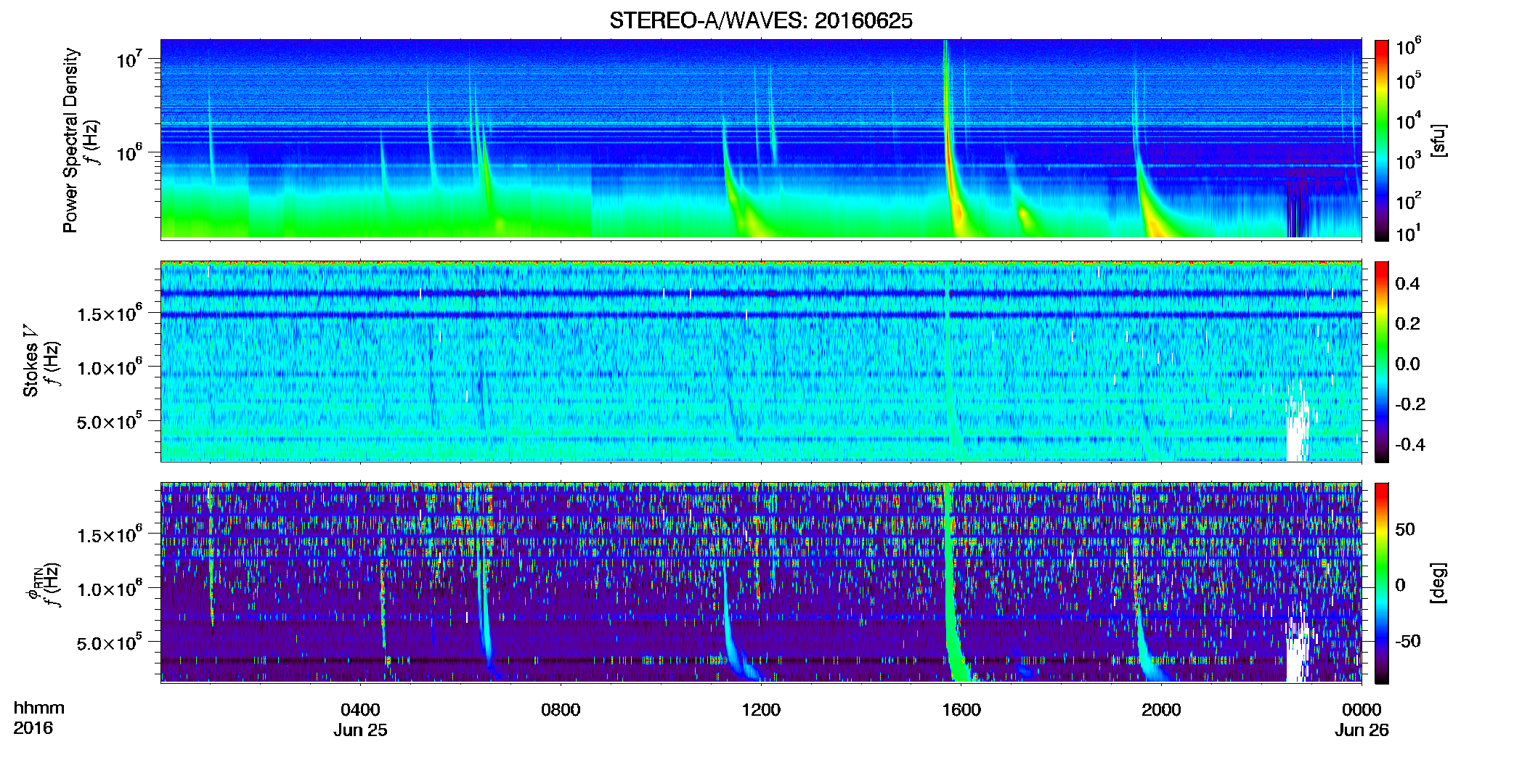Select the Jun 26 date label
Image resolution: width=1522 pixels, height=784 pixels.
[x=1362, y=730]
